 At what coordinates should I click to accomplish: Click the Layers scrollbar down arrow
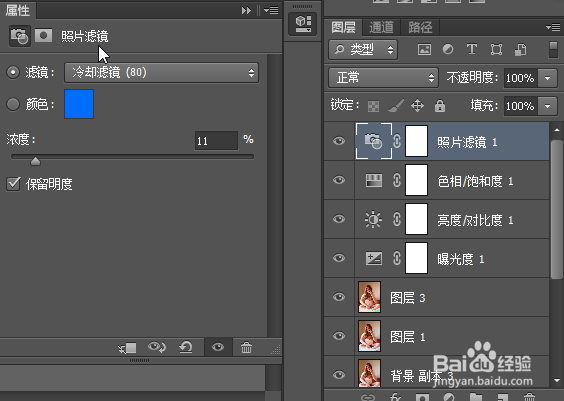pos(557,381)
